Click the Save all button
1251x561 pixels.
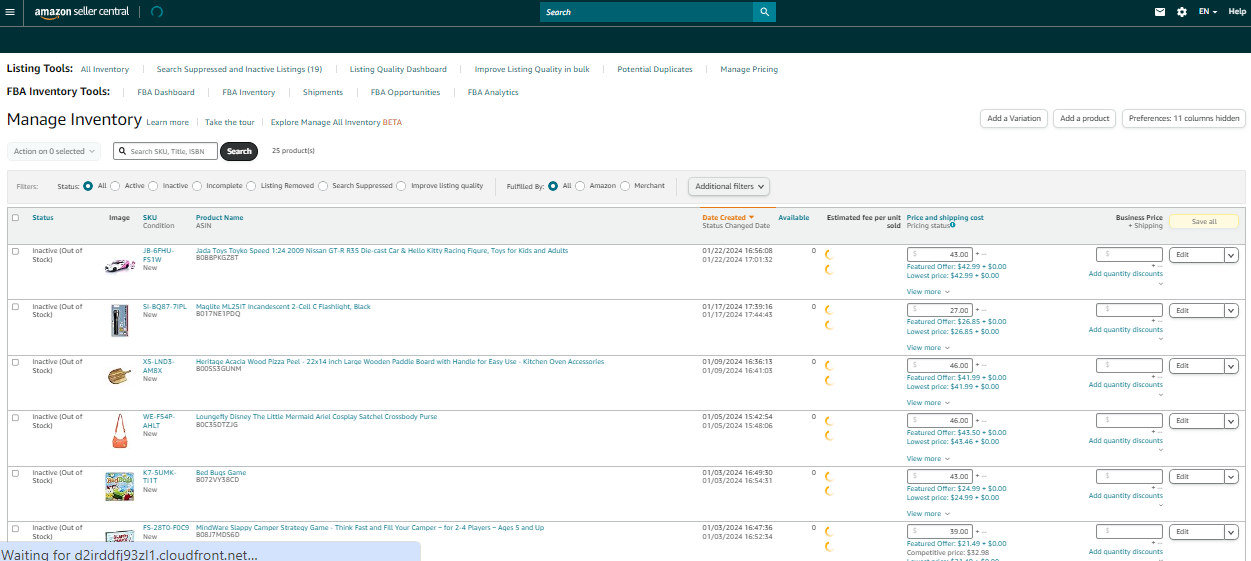click(x=1204, y=222)
